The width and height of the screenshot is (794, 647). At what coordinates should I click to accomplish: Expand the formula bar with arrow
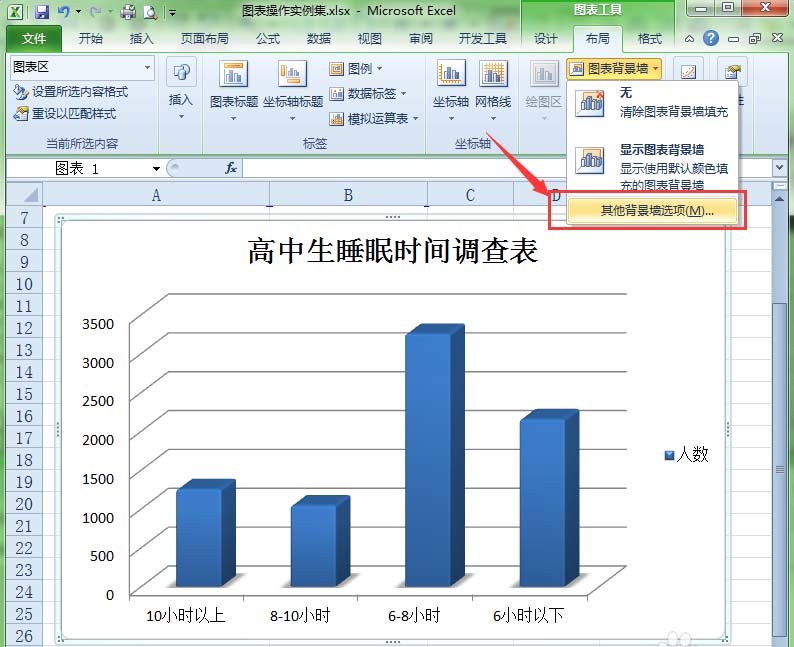tap(780, 167)
